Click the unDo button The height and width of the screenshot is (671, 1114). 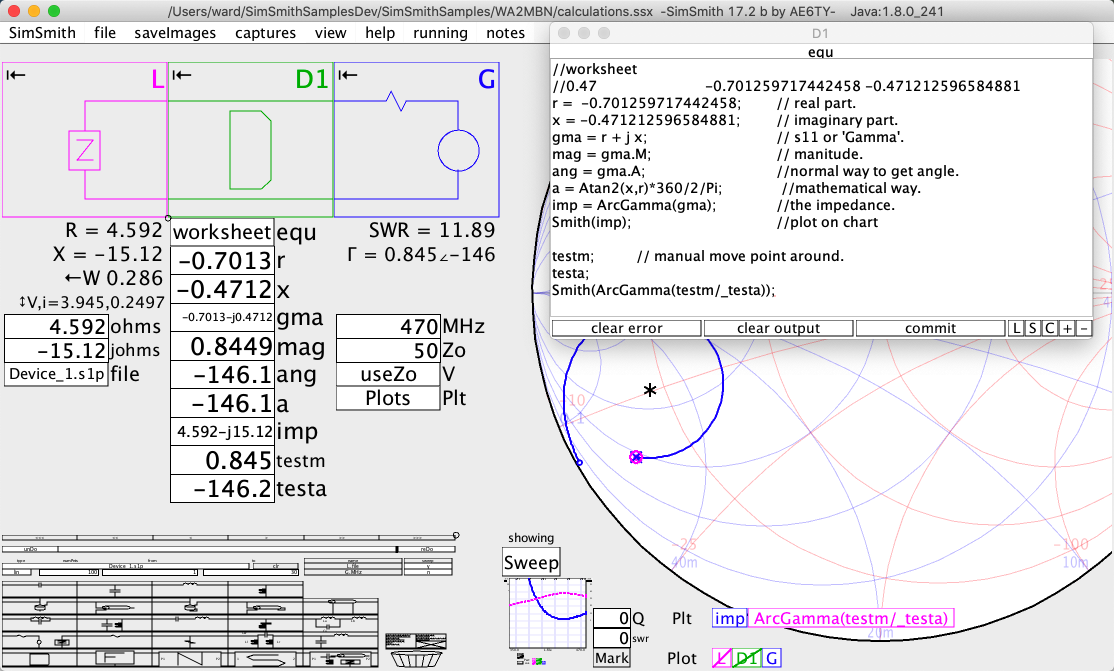click(30, 549)
